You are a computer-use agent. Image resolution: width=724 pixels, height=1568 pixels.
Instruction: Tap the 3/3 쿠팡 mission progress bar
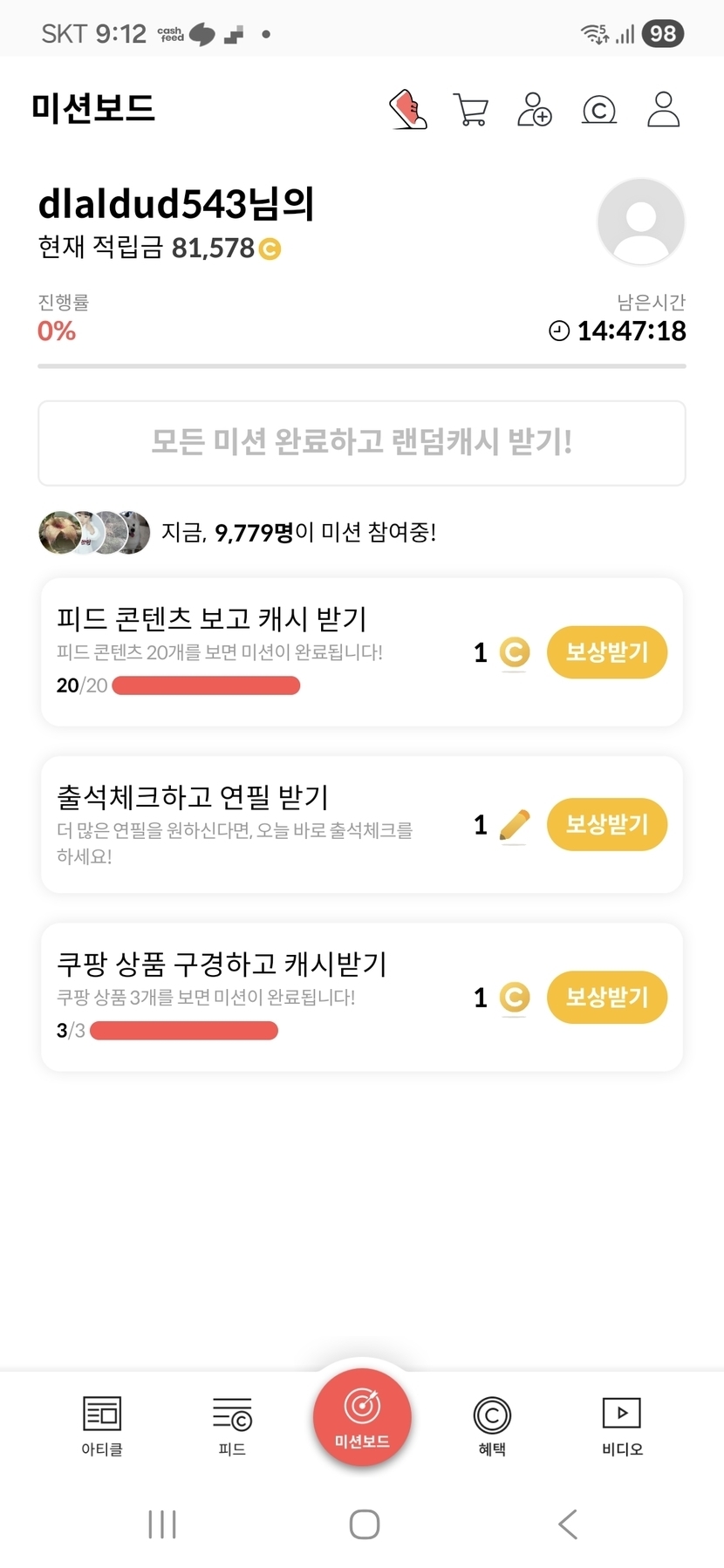183,1031
